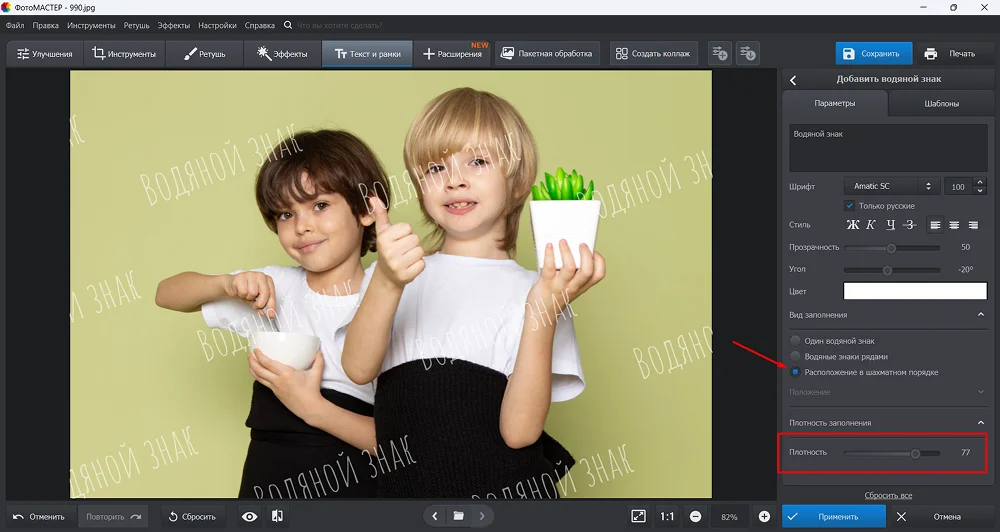The height and width of the screenshot is (532, 1000).
Task: Select the Текст и рамки toolbar section
Action: (x=367, y=54)
